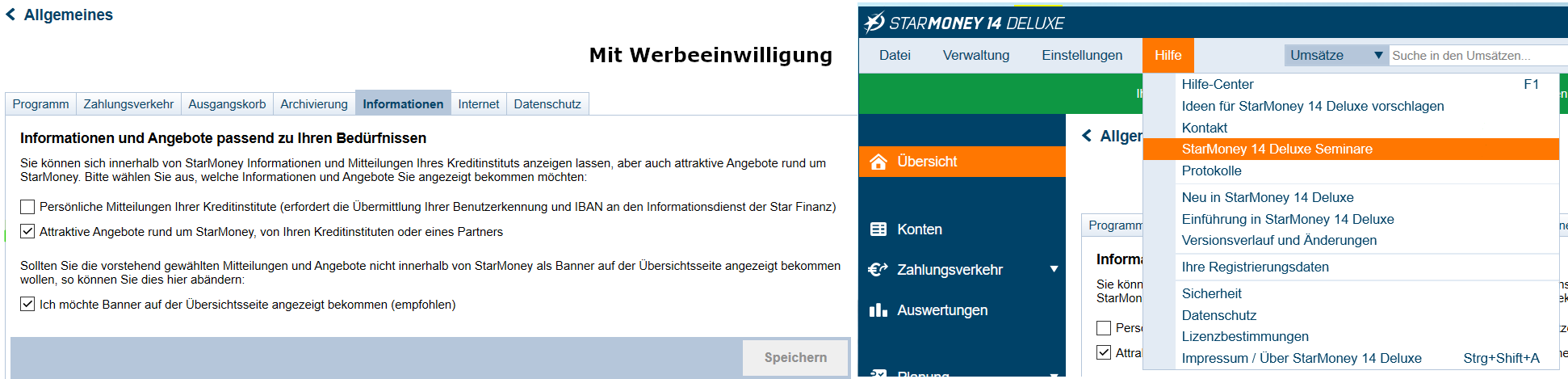This screenshot has width=1568, height=379.
Task: Close the Hilfe menu
Action: point(1168,55)
